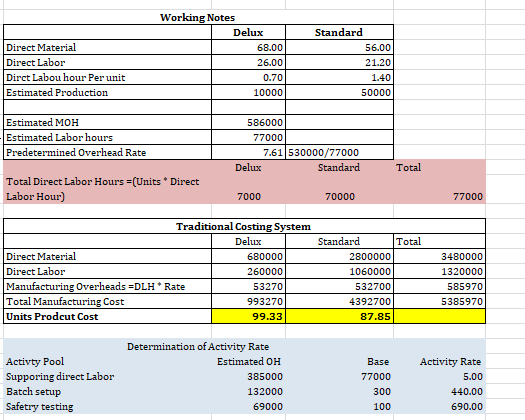
Task: Click the Estimated MOH label
Action: 43,123
